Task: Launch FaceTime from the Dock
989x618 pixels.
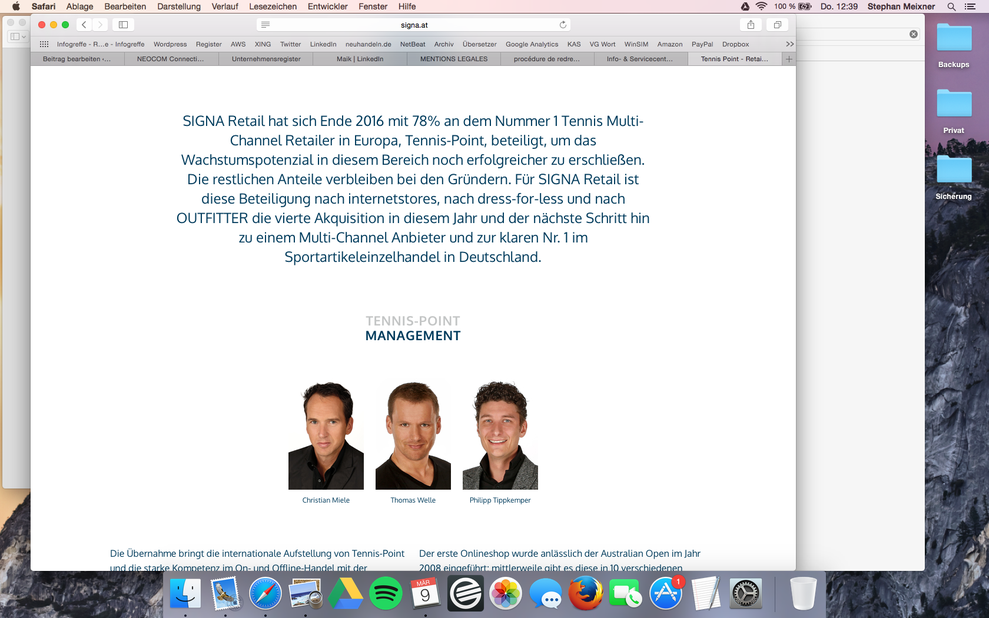Action: [x=626, y=593]
